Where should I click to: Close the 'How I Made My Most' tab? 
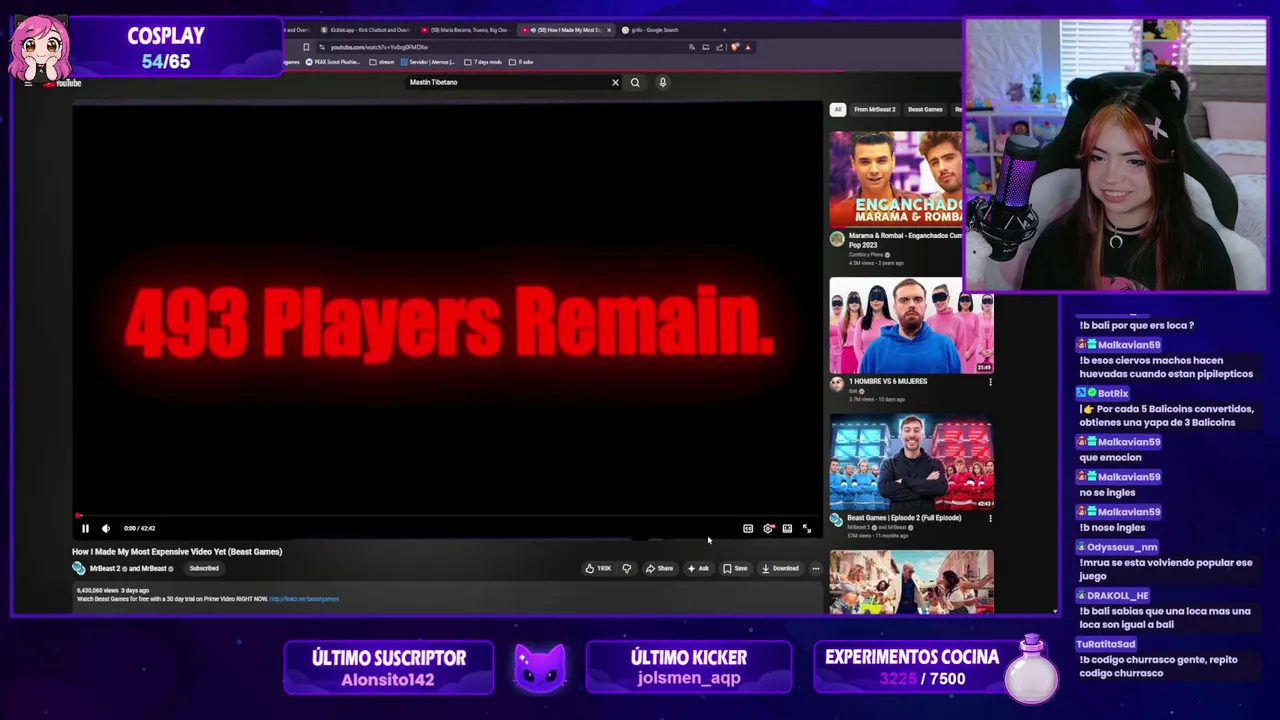pos(608,30)
